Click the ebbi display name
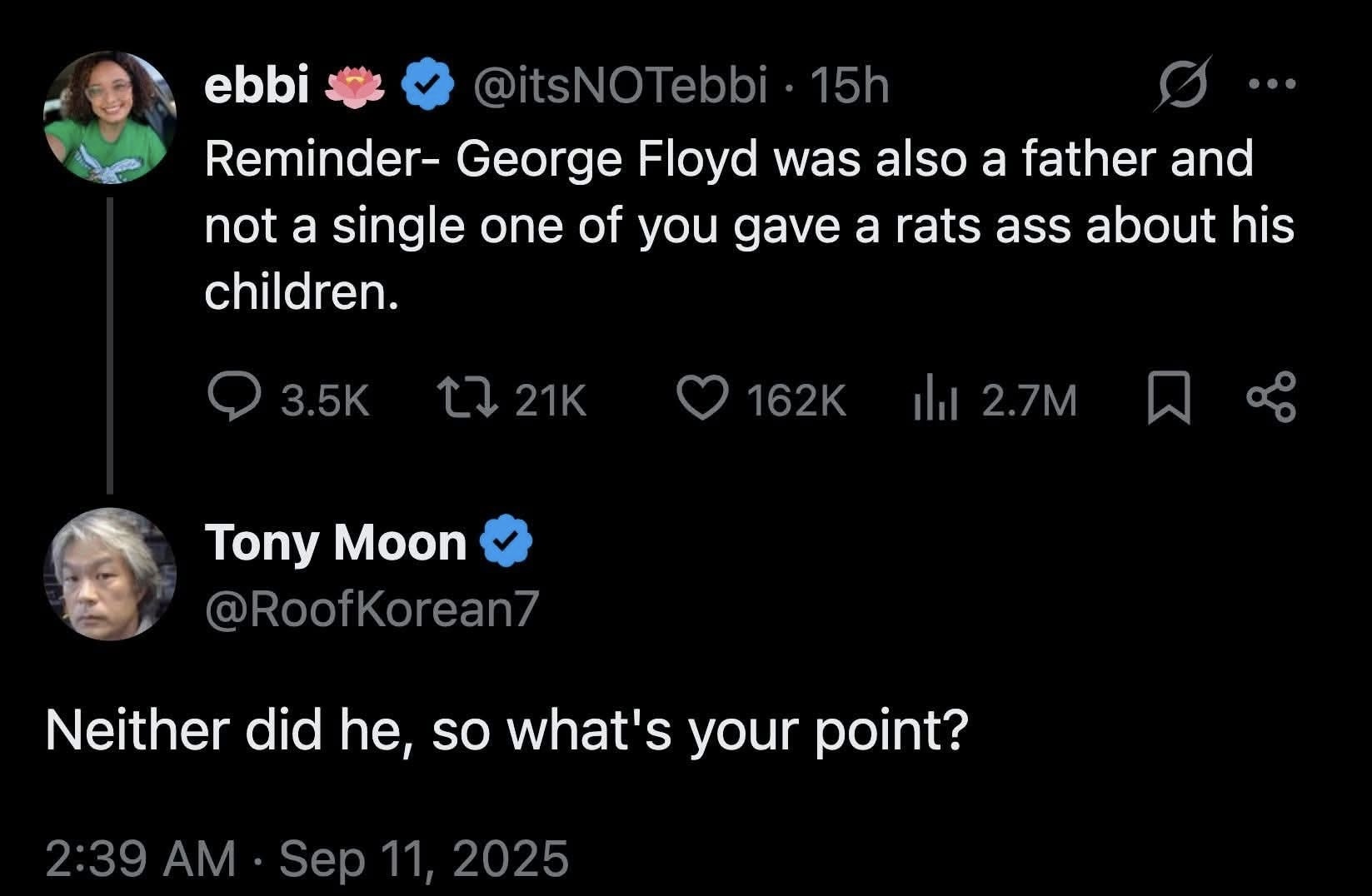 click(257, 85)
